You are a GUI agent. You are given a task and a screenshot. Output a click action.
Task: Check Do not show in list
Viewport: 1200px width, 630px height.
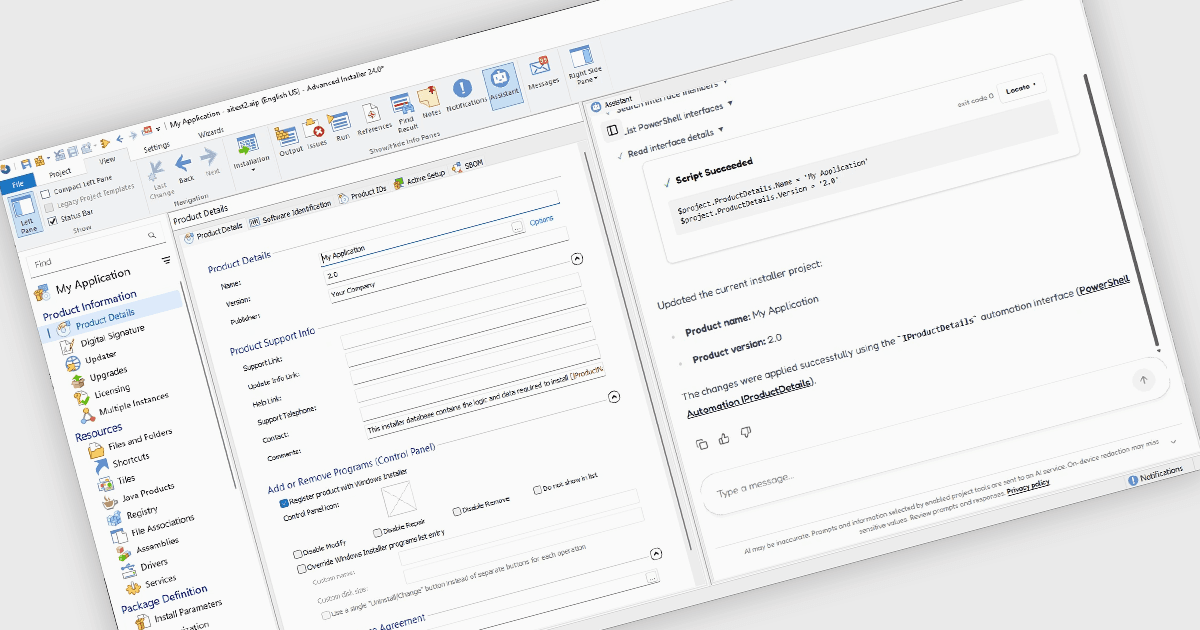pos(536,490)
